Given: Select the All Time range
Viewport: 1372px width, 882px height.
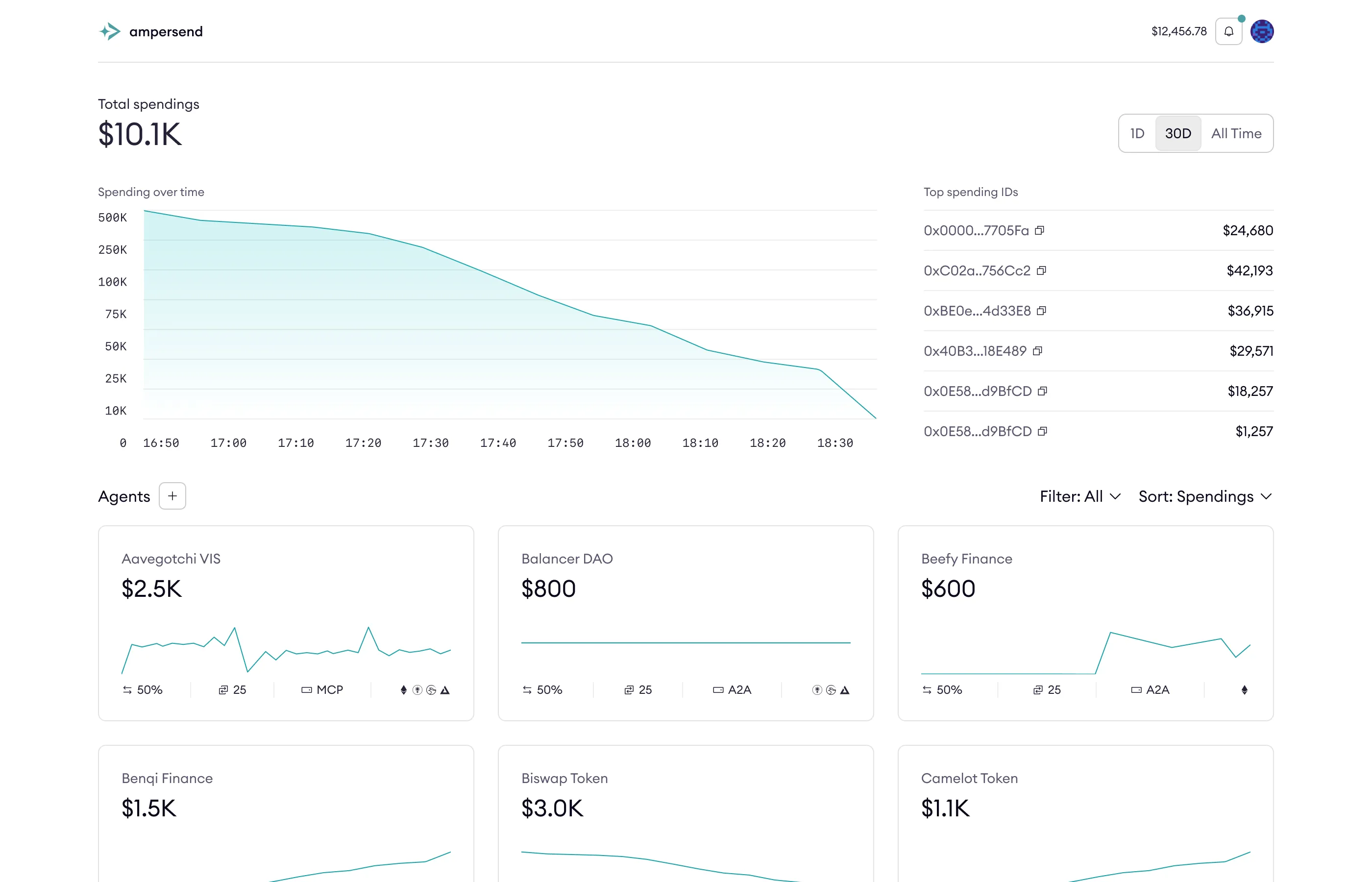Looking at the screenshot, I should (1236, 133).
